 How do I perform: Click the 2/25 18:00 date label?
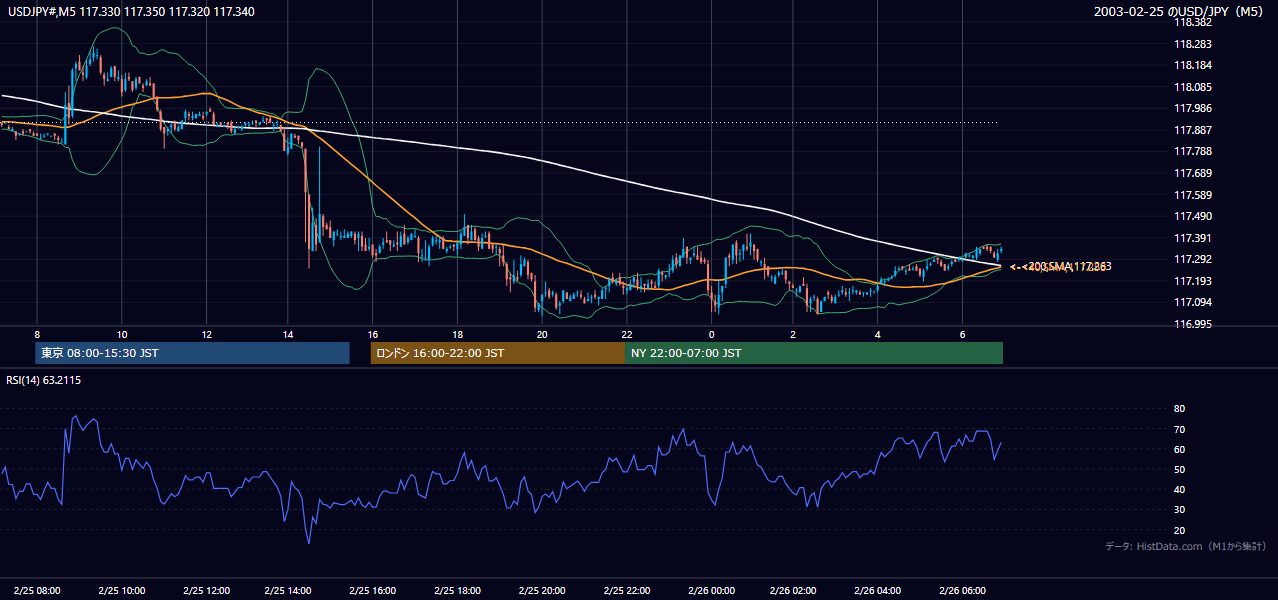point(457,590)
